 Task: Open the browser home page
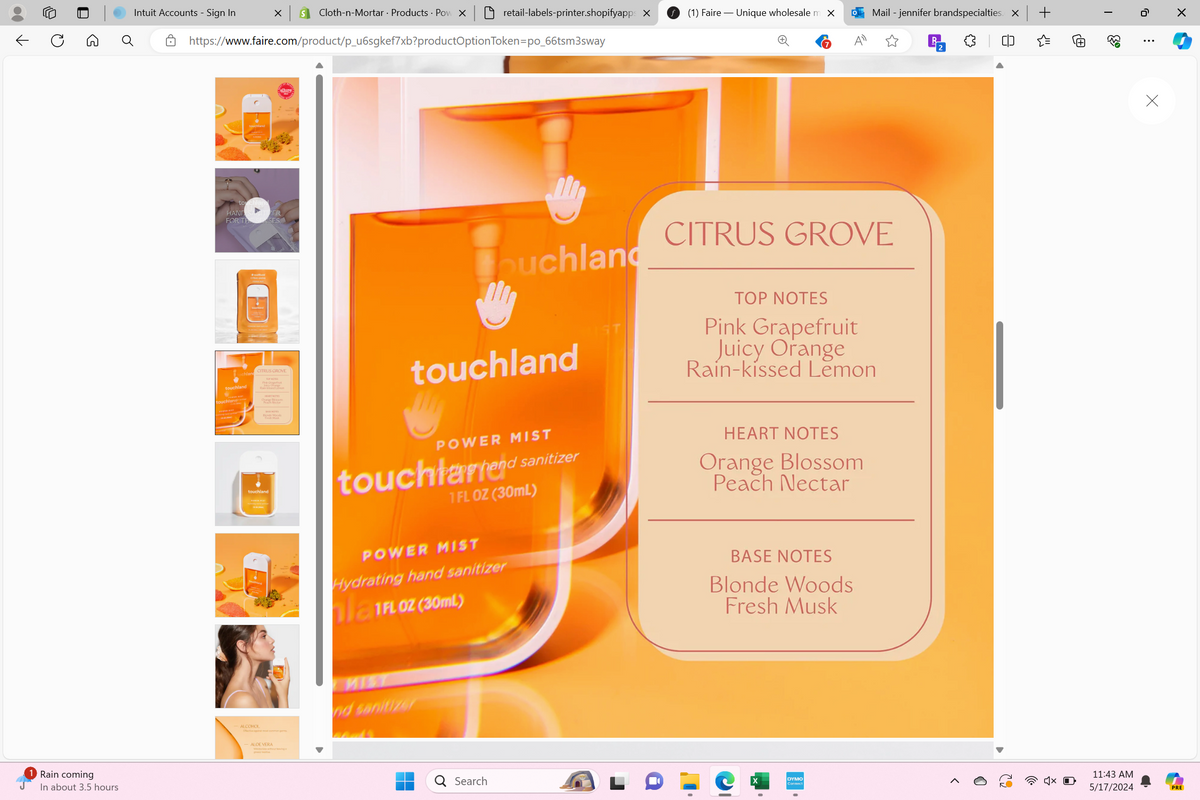pos(92,41)
